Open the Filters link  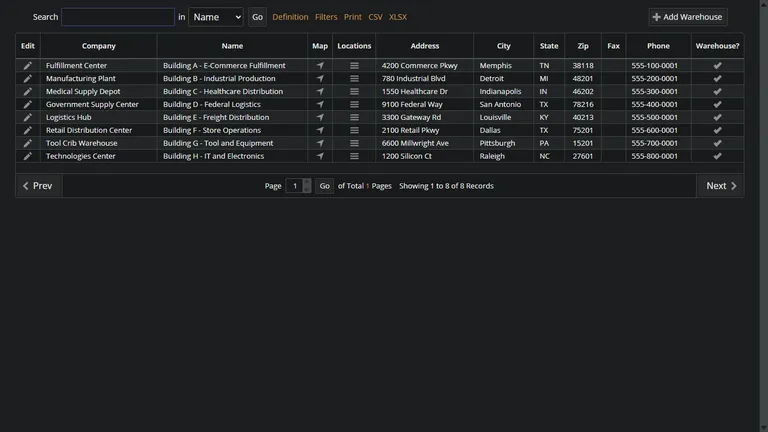pyautogui.click(x=326, y=17)
